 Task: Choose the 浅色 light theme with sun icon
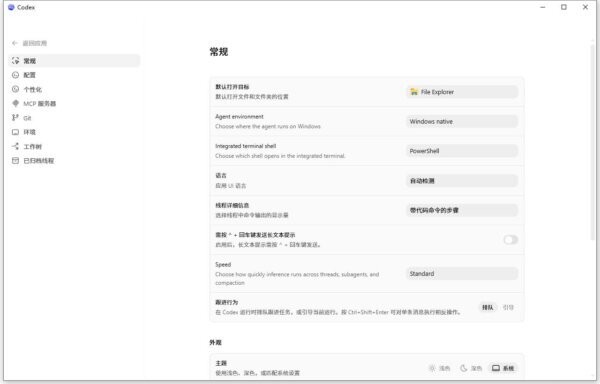click(x=439, y=368)
